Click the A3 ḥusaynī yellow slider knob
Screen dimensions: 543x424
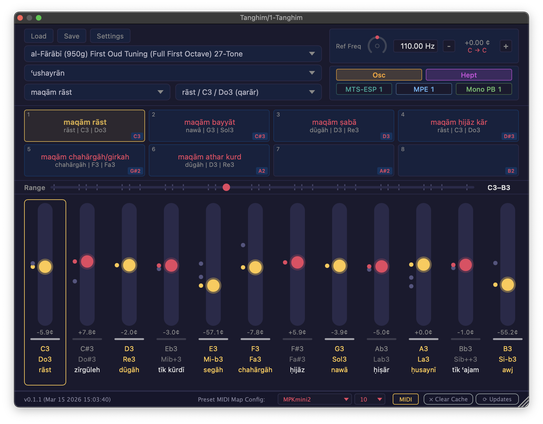tap(424, 265)
